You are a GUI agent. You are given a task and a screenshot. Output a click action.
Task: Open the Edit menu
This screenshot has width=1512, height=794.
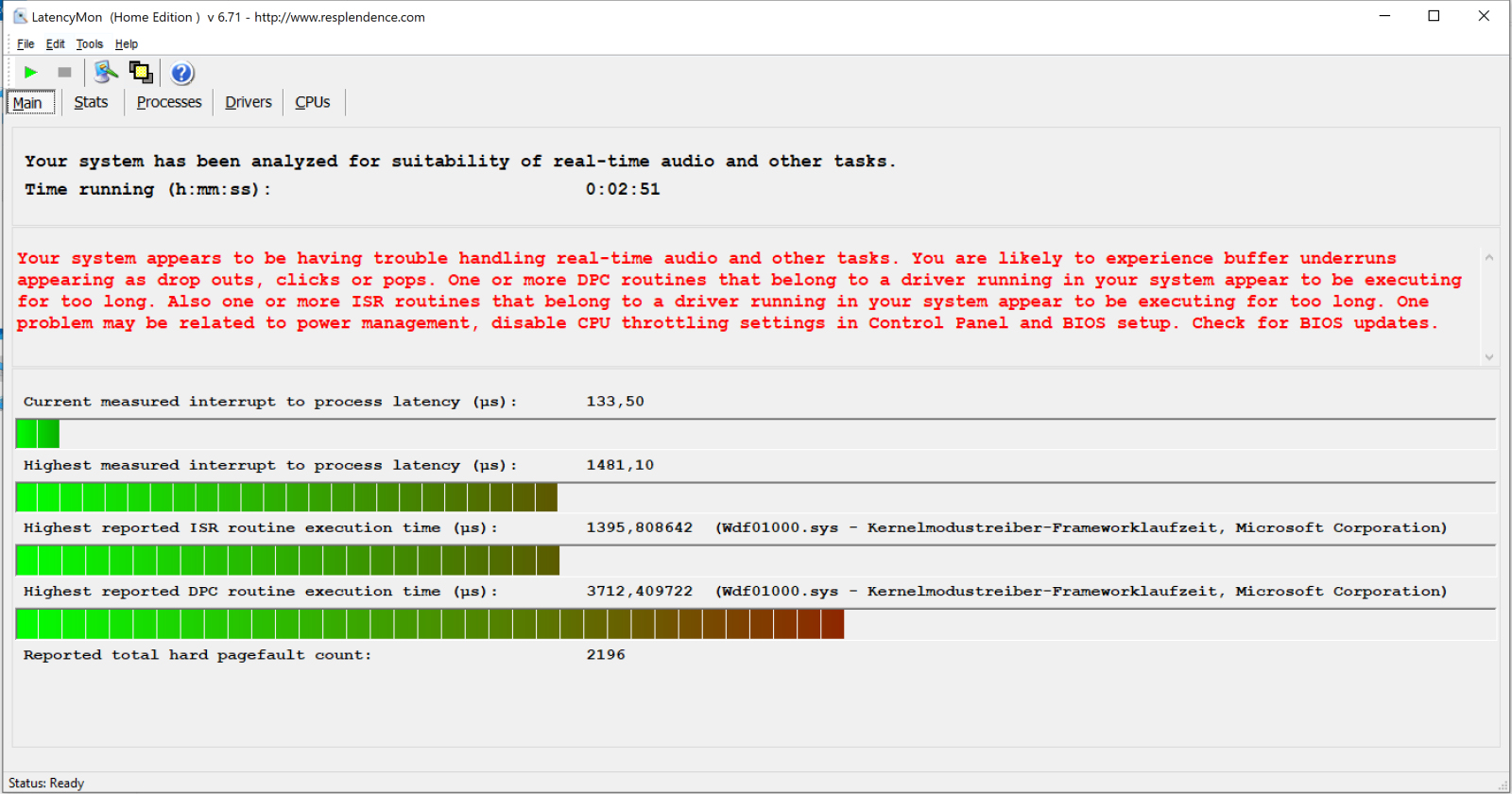(x=56, y=43)
